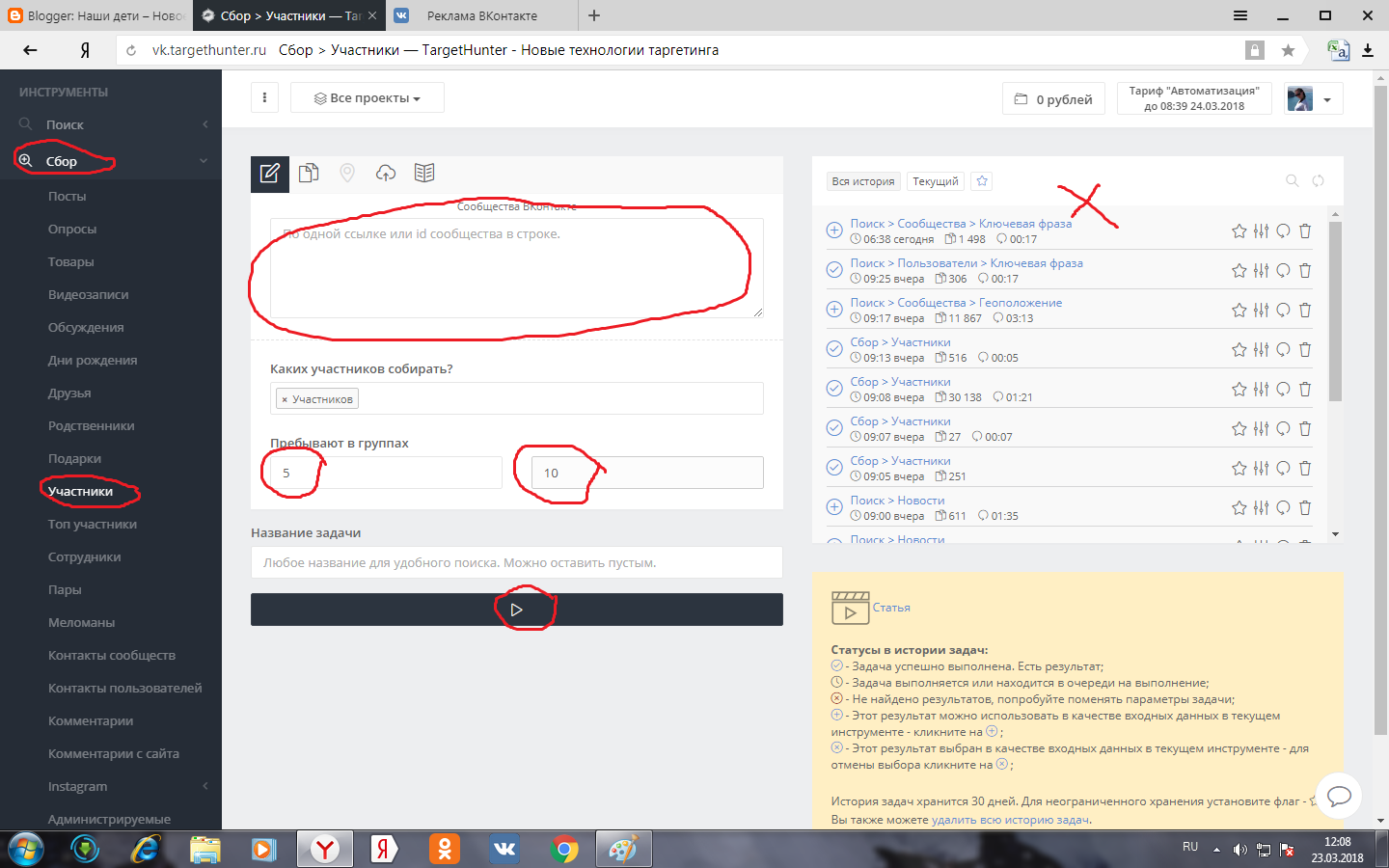This screenshot has width=1389, height=868.
Task: Toggle status circle of 09:07 Участники task
Action: click(834, 428)
